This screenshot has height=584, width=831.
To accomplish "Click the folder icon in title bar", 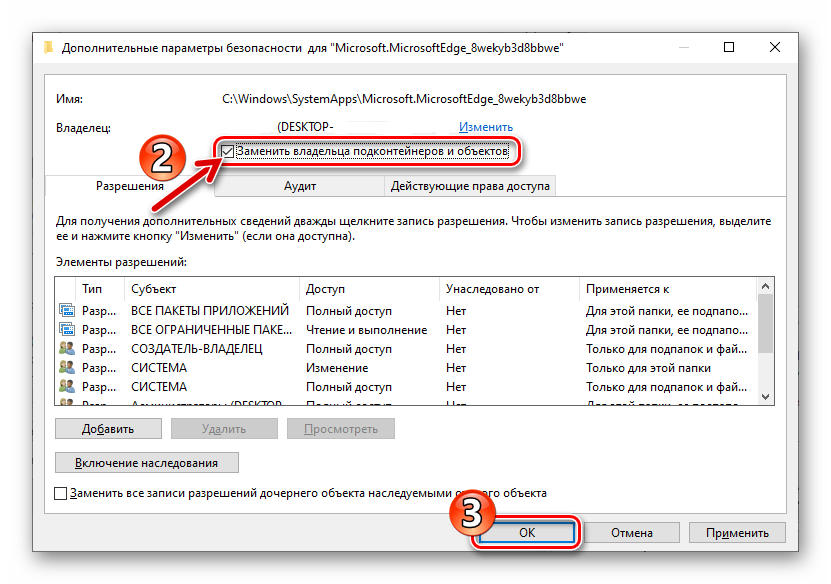I will tap(49, 47).
